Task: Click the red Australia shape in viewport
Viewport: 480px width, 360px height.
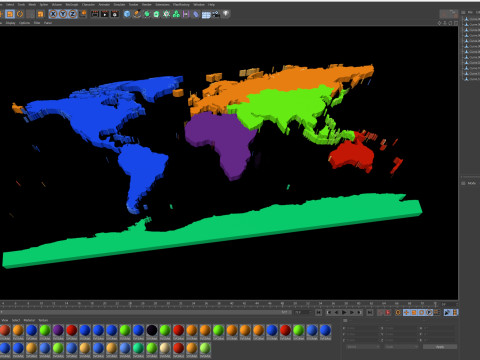Action: pos(352,155)
